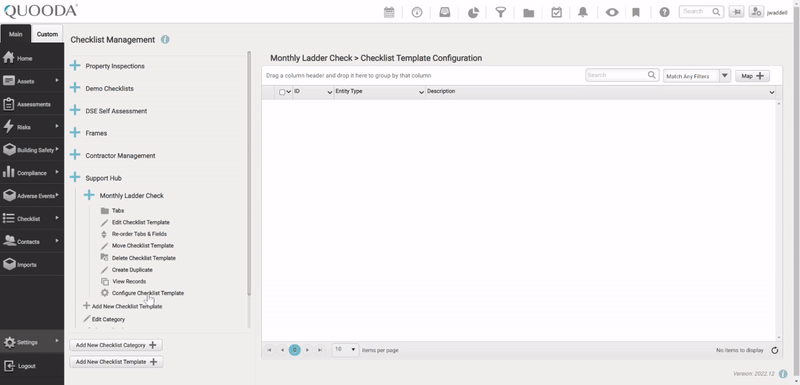Open dropdown arrow beside select-all checkbox
The width and height of the screenshot is (800, 385).
click(289, 92)
